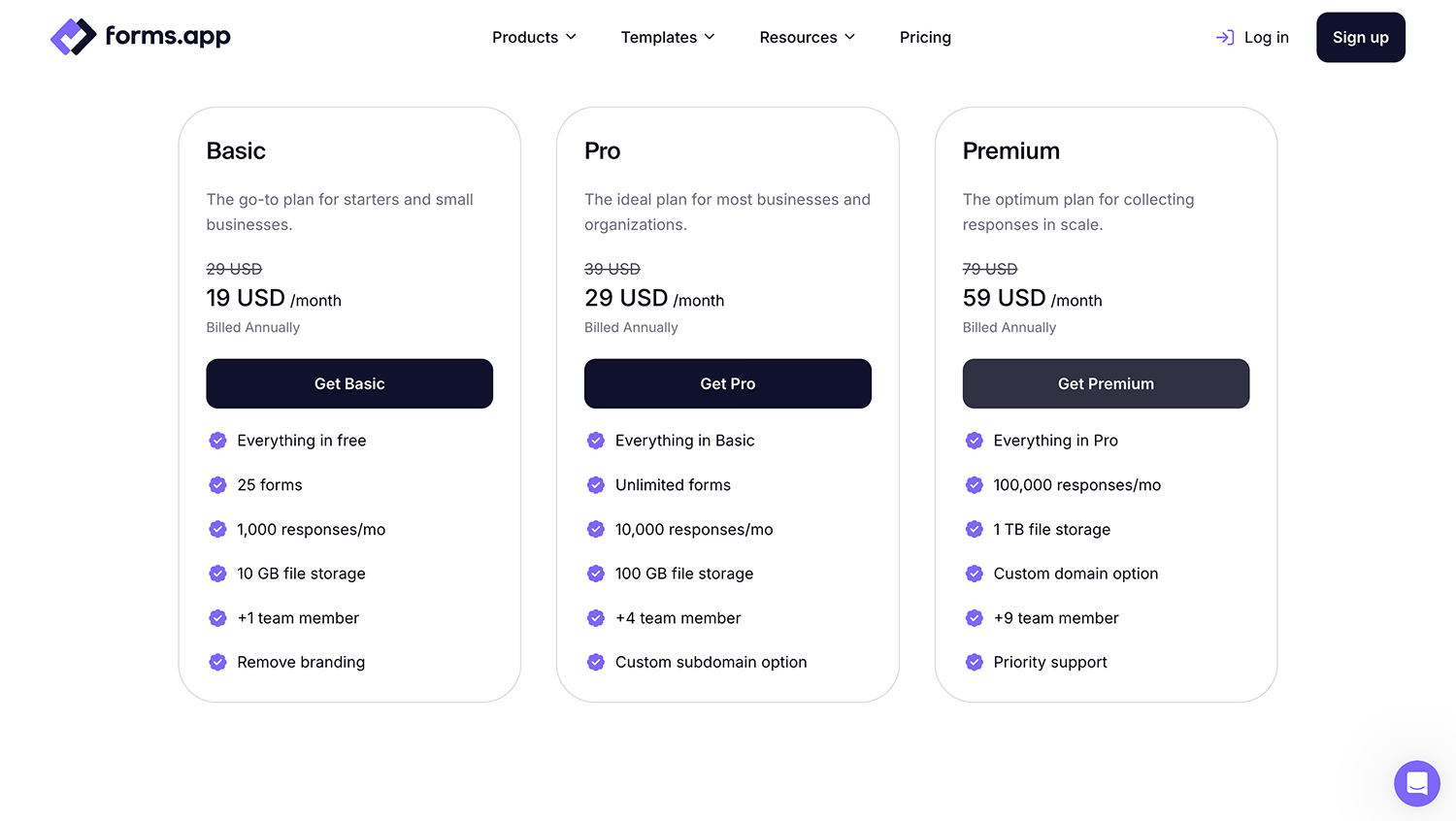
Task: Click the checkmark badge beside Custom domain option
Action: (975, 574)
